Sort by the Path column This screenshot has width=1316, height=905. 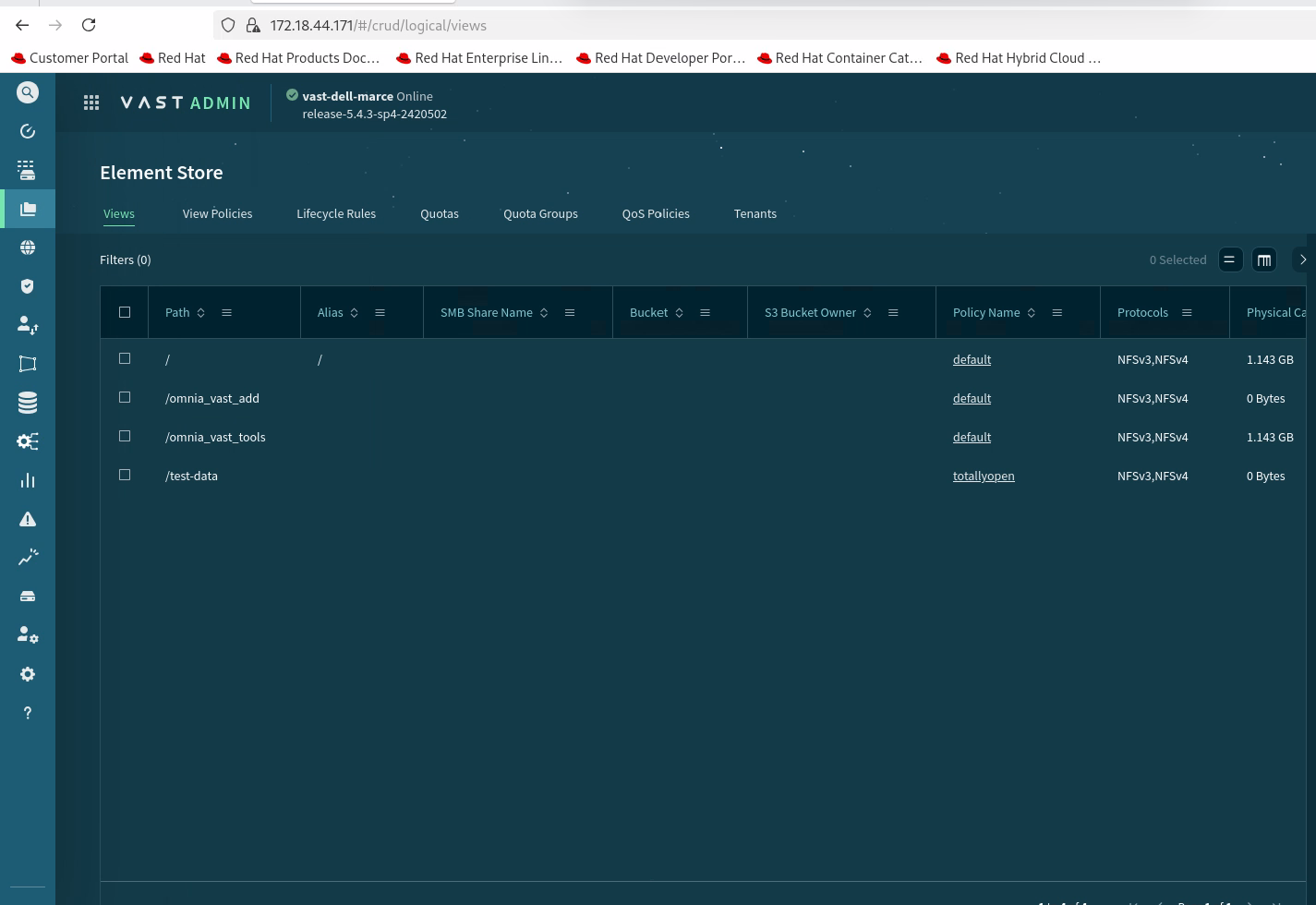coord(200,313)
